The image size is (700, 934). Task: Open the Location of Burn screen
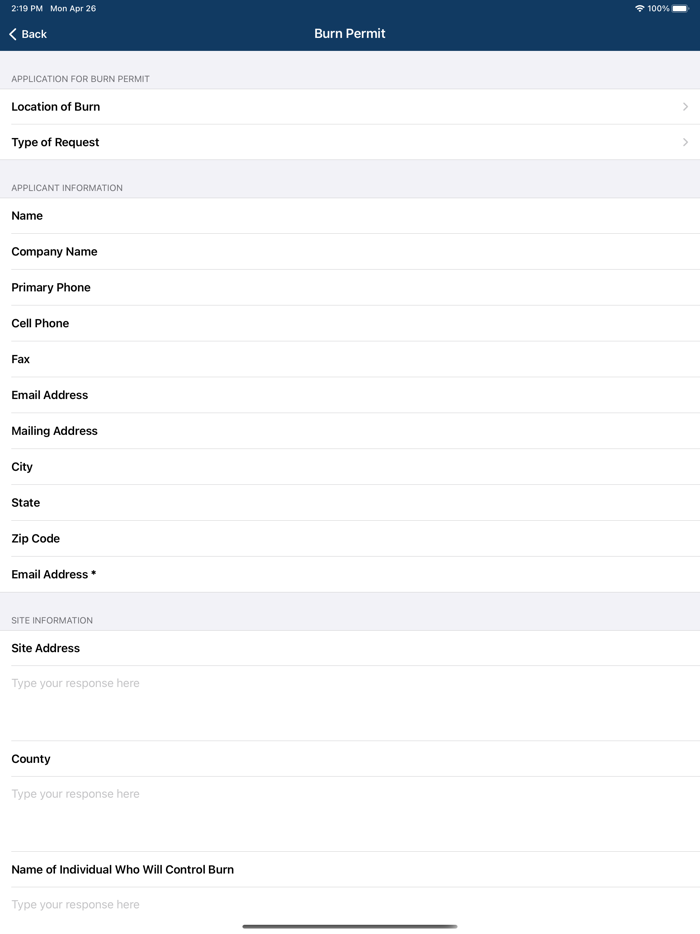point(350,106)
